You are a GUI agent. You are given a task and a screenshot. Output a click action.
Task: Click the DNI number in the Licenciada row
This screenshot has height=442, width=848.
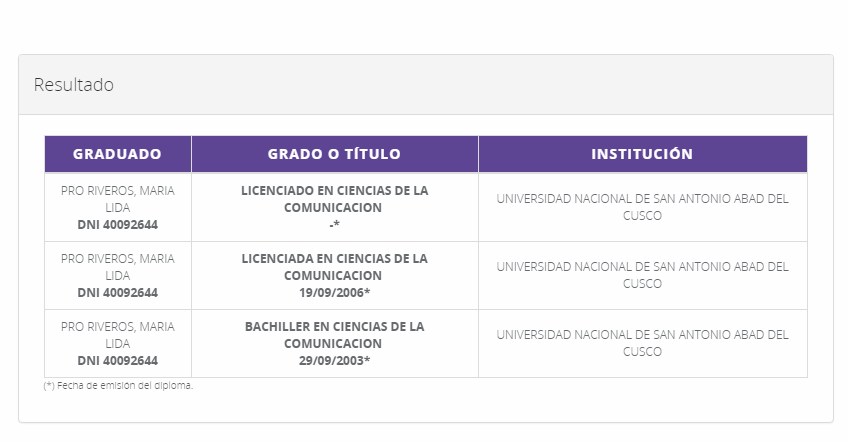117,293
